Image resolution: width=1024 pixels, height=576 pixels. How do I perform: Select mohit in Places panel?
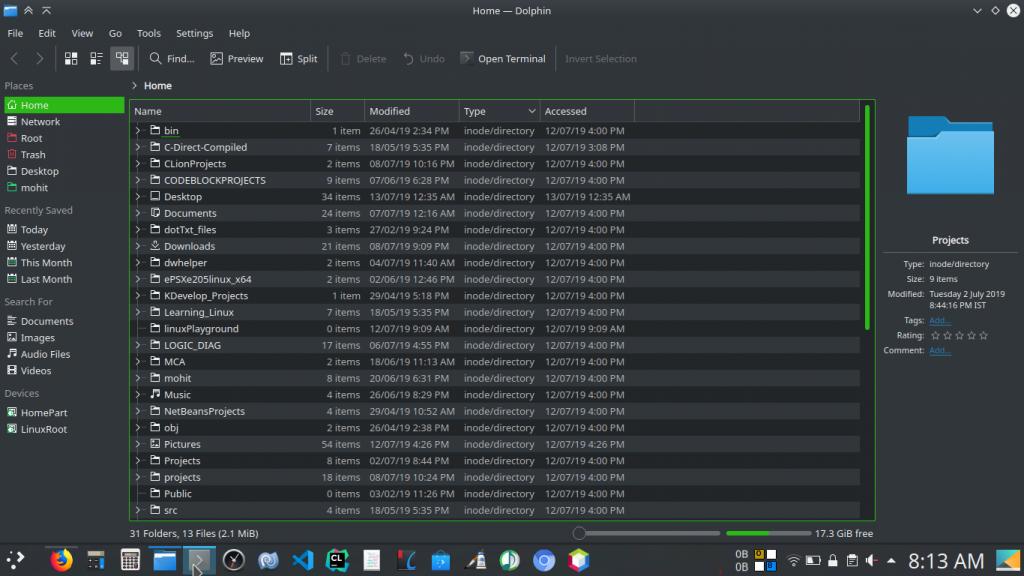[64, 187]
